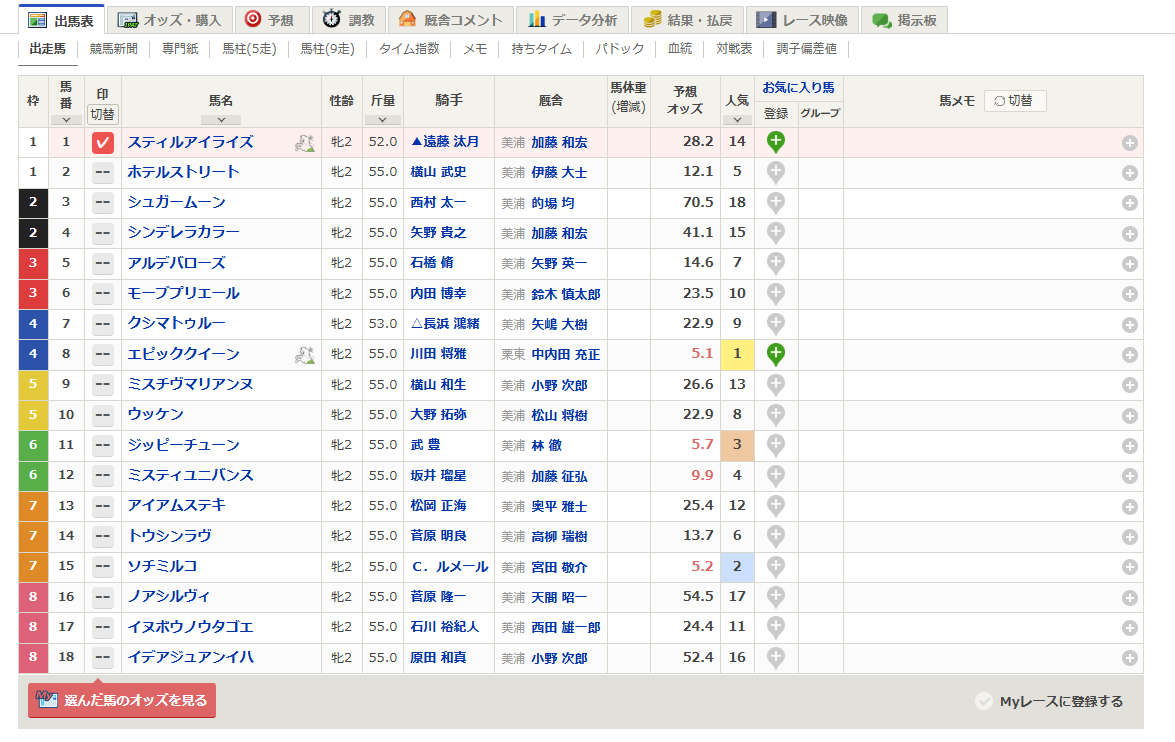The width and height of the screenshot is (1175, 742).
Task: Open the 厩舎コメント tab
Action: pos(450,20)
